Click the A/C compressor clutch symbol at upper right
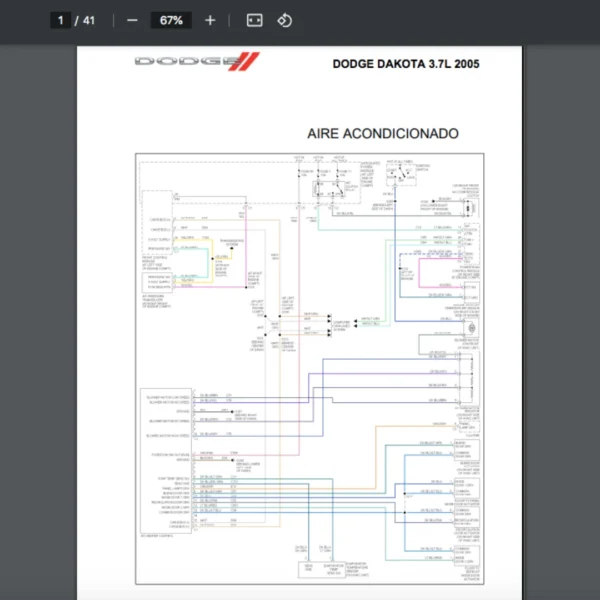This screenshot has height=600, width=600. pos(468,203)
